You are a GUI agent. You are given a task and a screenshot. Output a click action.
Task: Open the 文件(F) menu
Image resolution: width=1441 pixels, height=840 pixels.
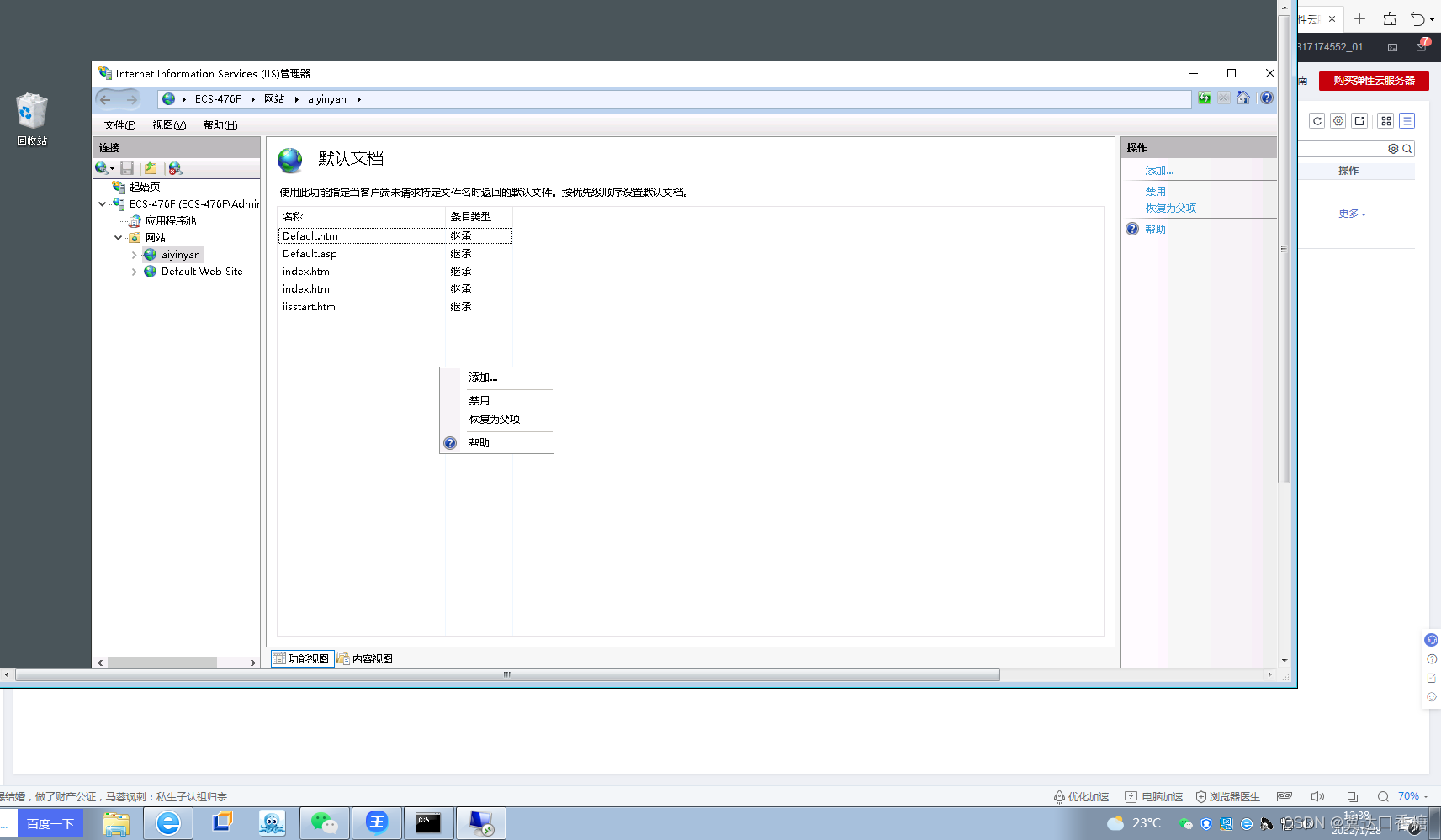119,125
